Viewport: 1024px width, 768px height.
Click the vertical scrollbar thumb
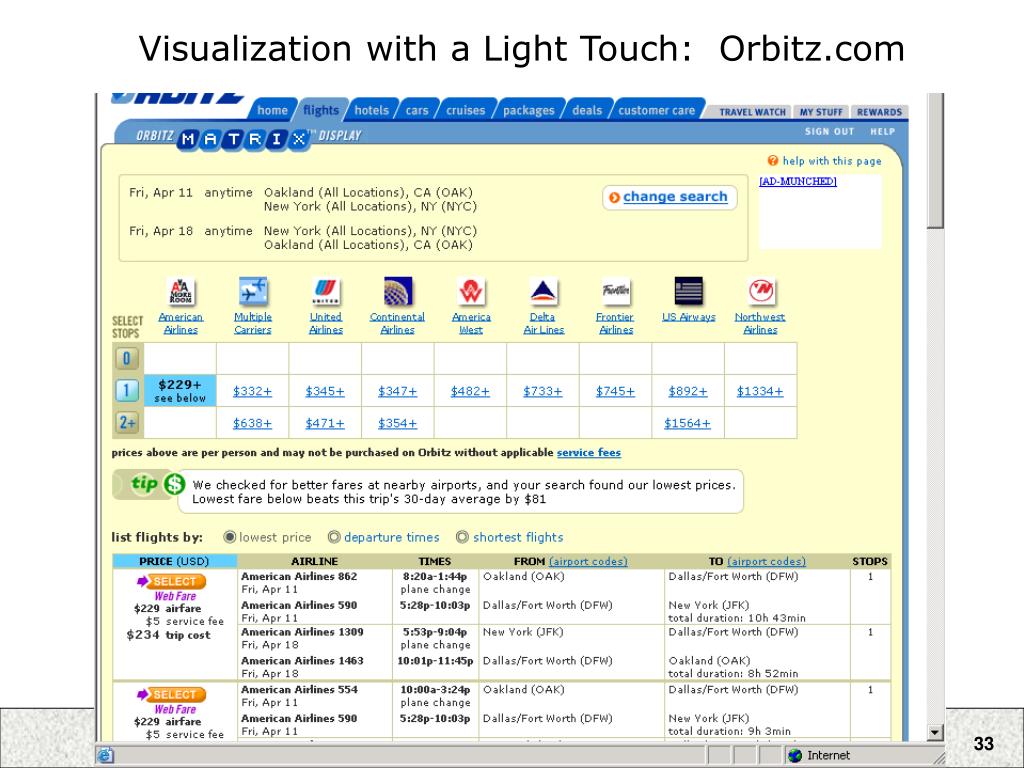click(935, 161)
